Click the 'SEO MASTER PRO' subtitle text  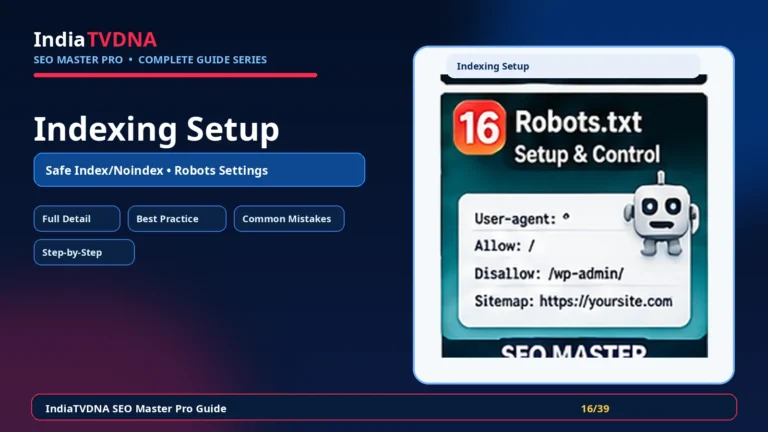78,60
